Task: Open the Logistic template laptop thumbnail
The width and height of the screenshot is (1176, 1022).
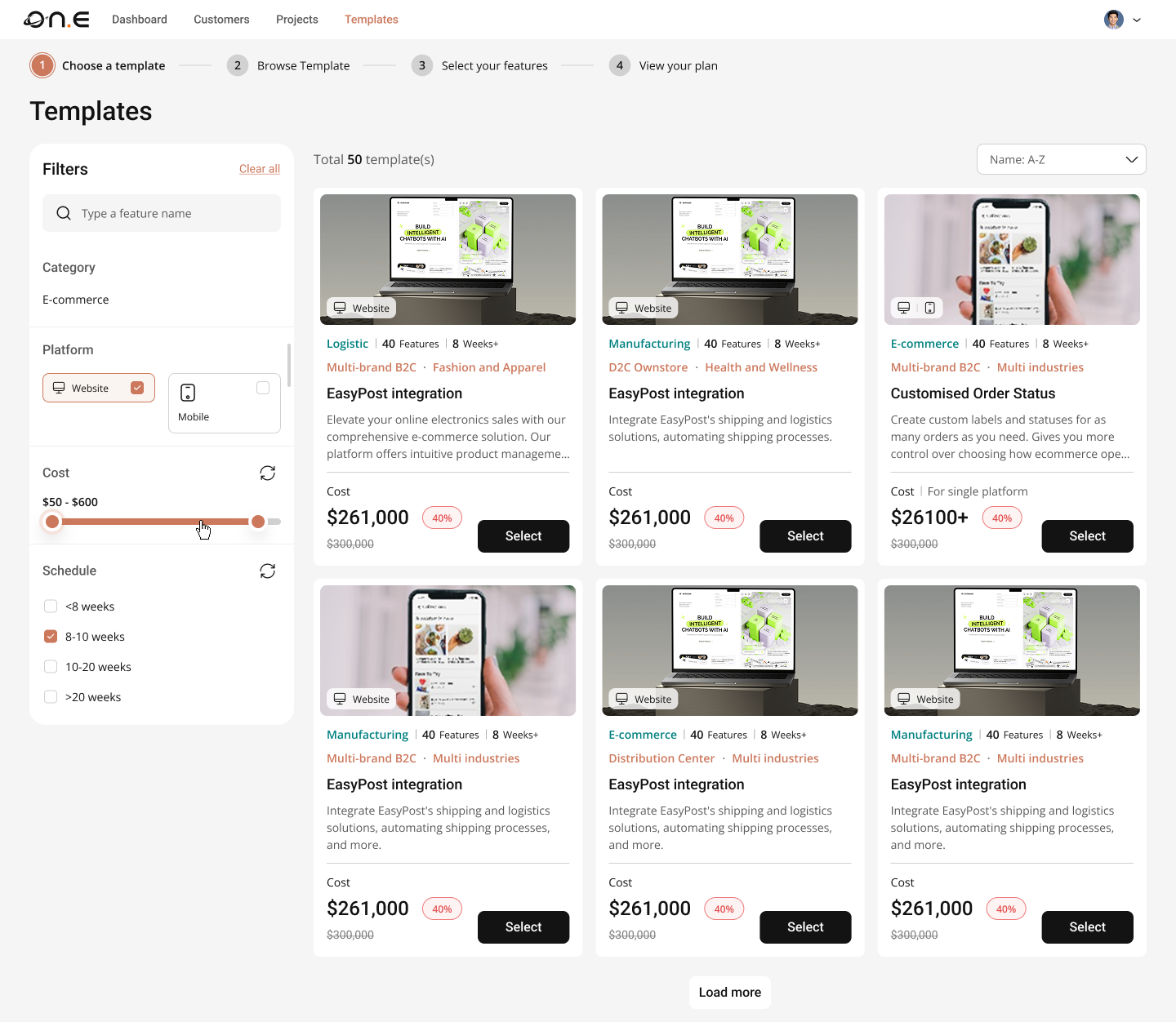Action: point(448,260)
